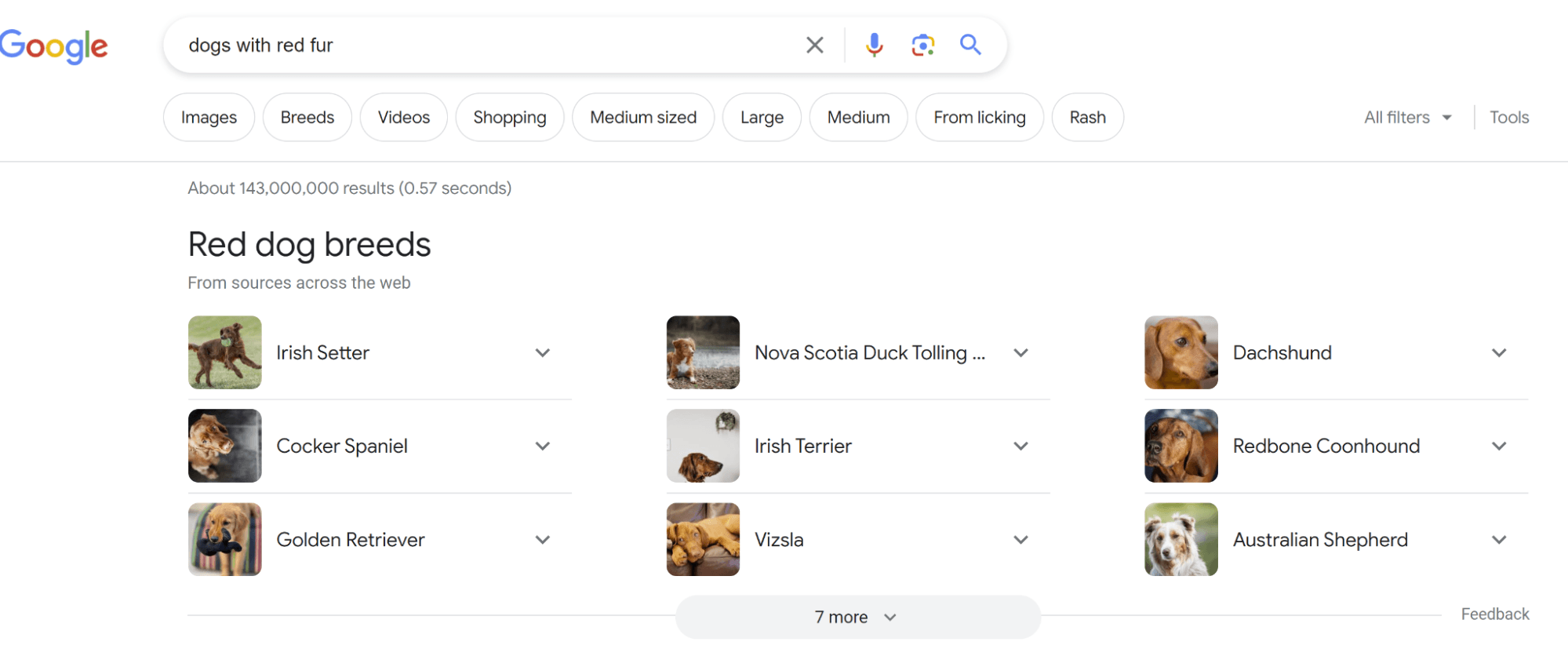Expand the Dachshund breed entry
1568x660 pixels.
[x=1499, y=352]
